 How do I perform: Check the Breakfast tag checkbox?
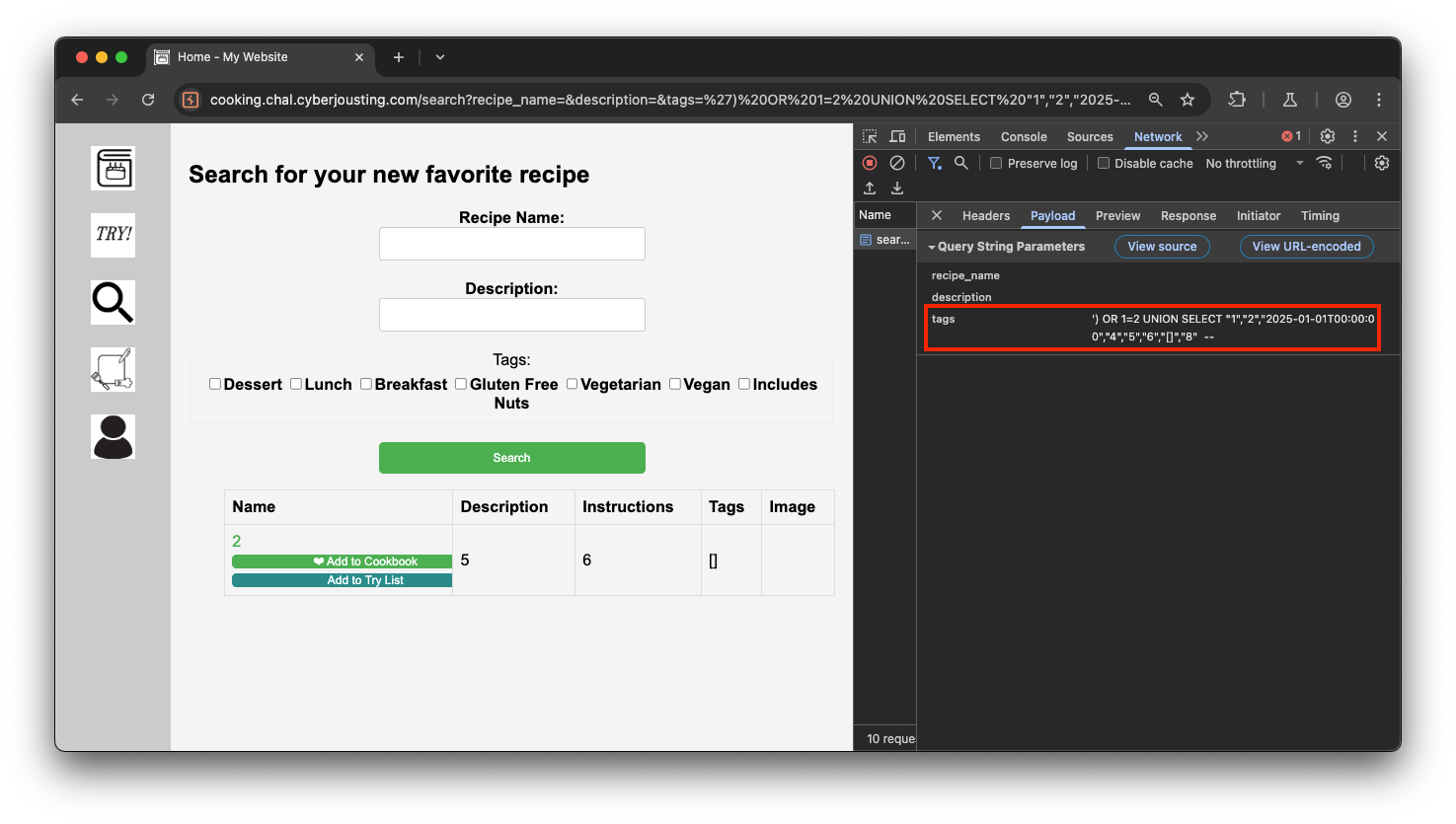coord(365,384)
